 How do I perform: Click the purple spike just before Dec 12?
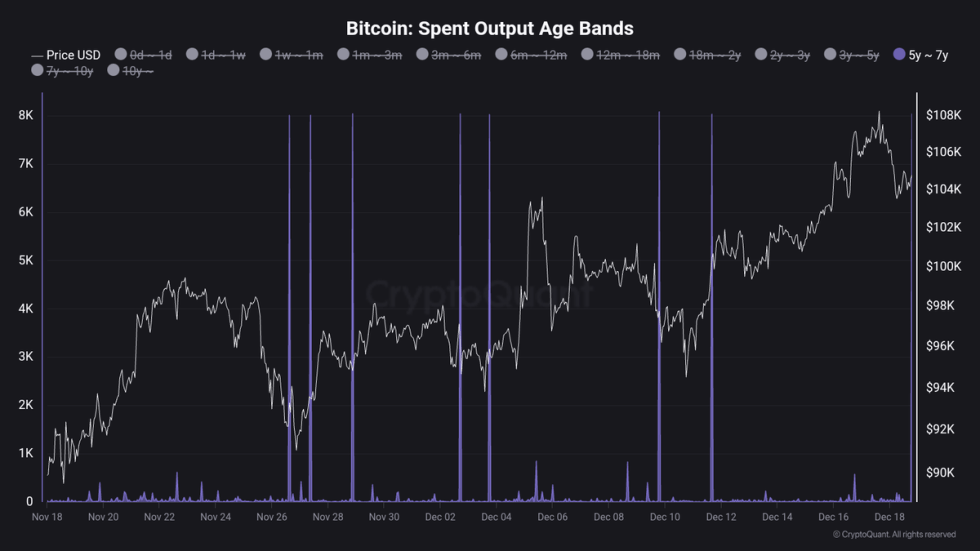click(711, 300)
